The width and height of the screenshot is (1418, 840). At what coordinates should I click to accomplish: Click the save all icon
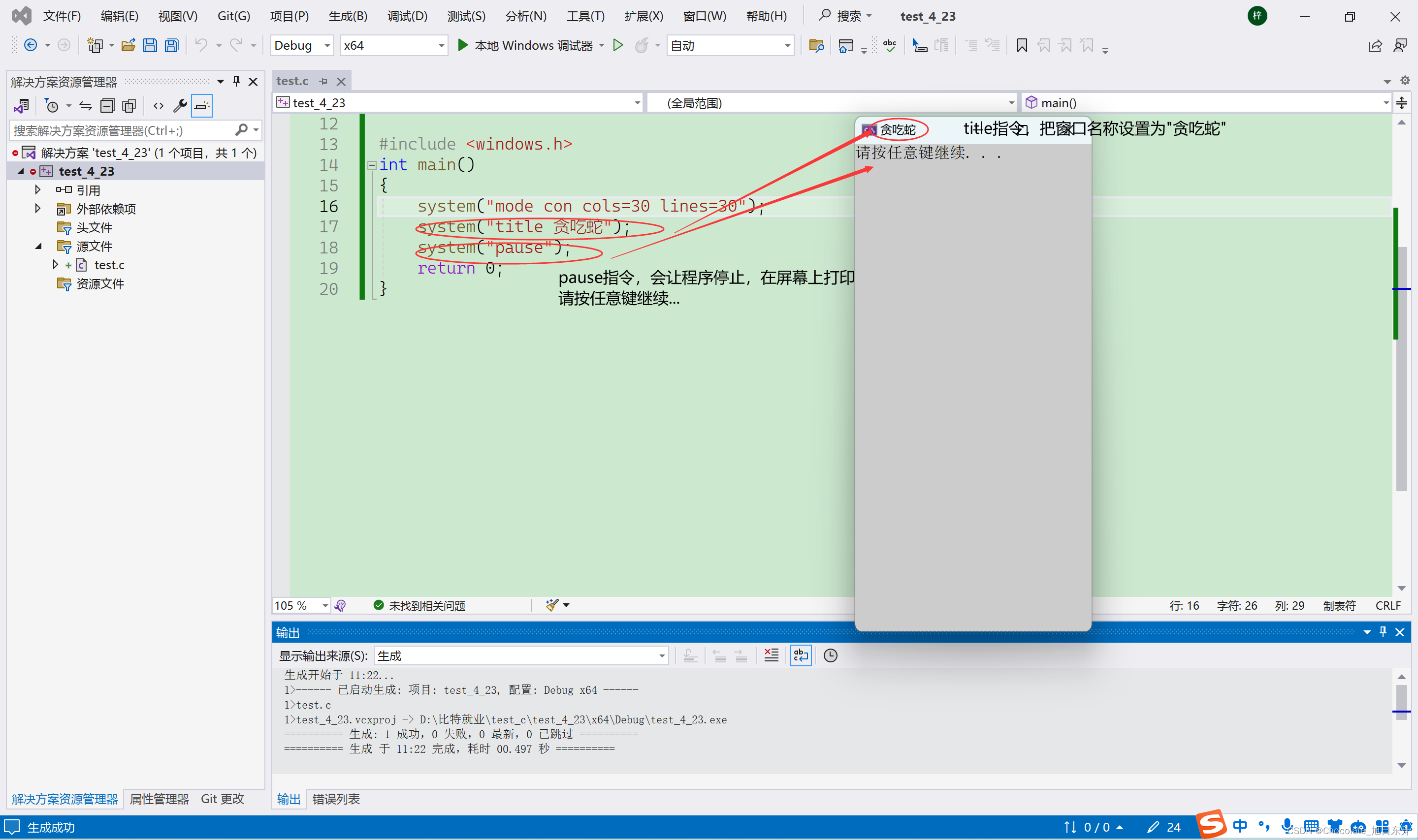[x=171, y=45]
